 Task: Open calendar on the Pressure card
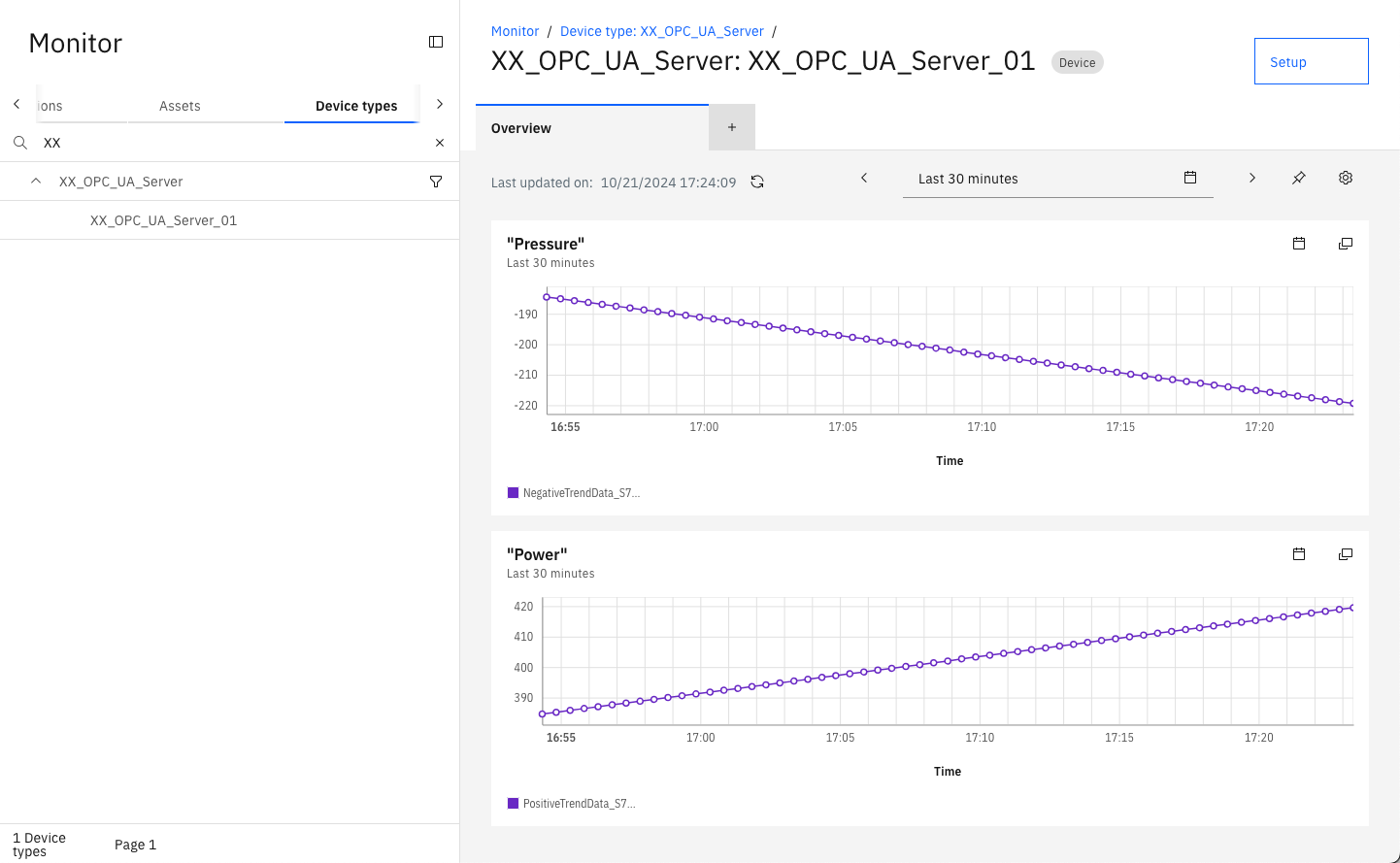point(1299,244)
